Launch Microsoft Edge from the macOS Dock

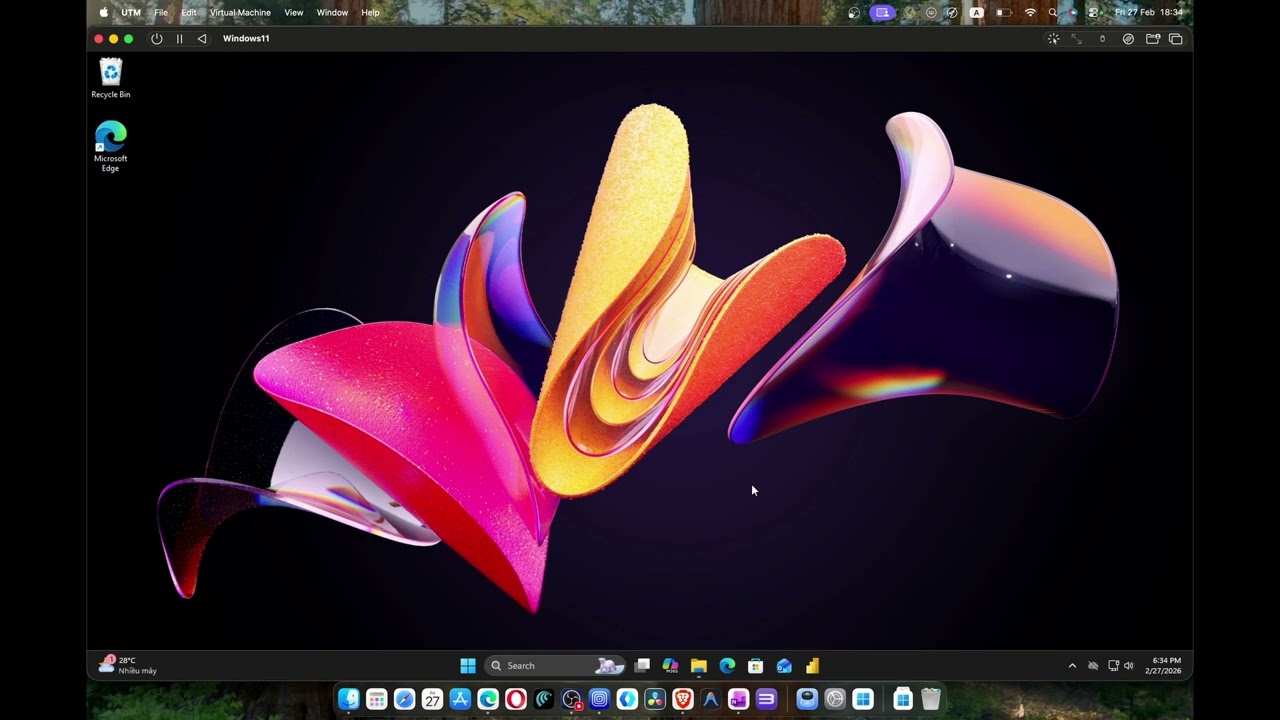coord(488,699)
